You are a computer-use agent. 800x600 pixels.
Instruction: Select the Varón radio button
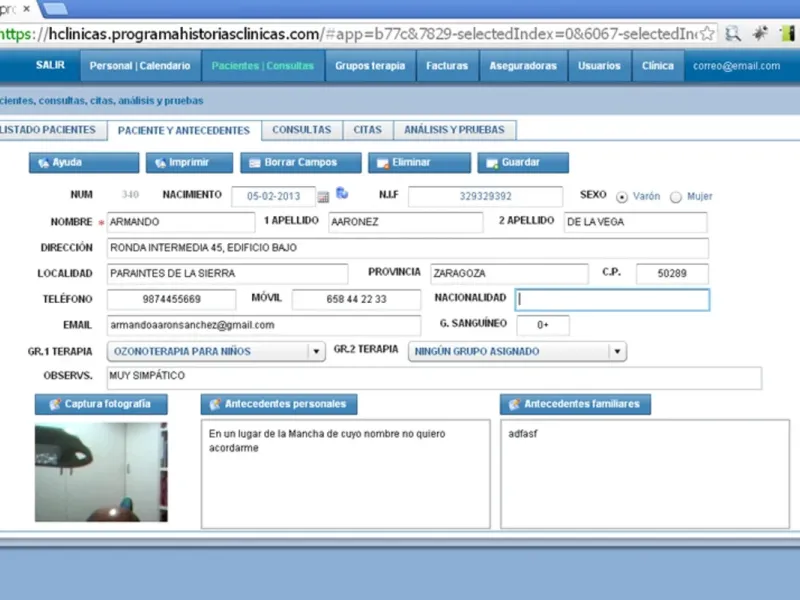tap(621, 197)
